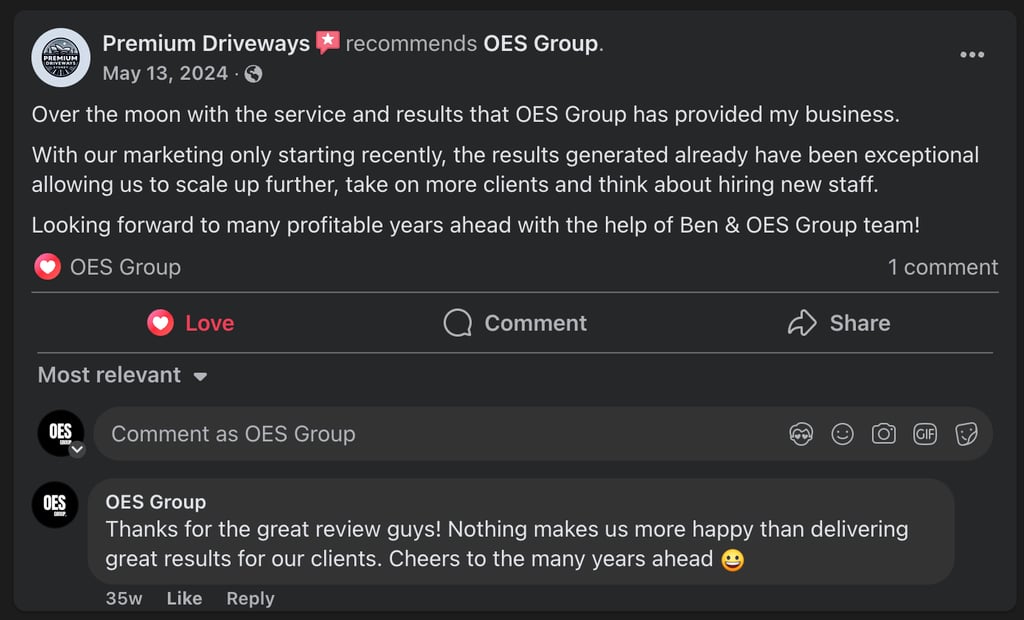Viewport: 1024px width, 620px height.
Task: Click the public globe audience icon
Action: click(x=254, y=74)
